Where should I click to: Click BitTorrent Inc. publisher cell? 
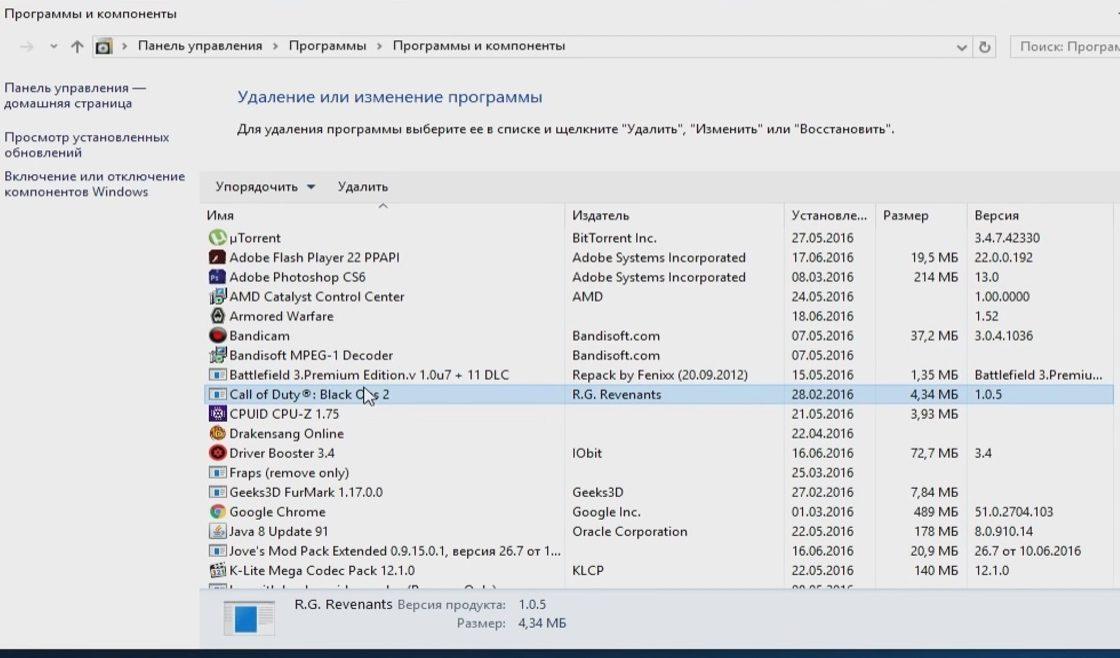pyautogui.click(x=614, y=238)
